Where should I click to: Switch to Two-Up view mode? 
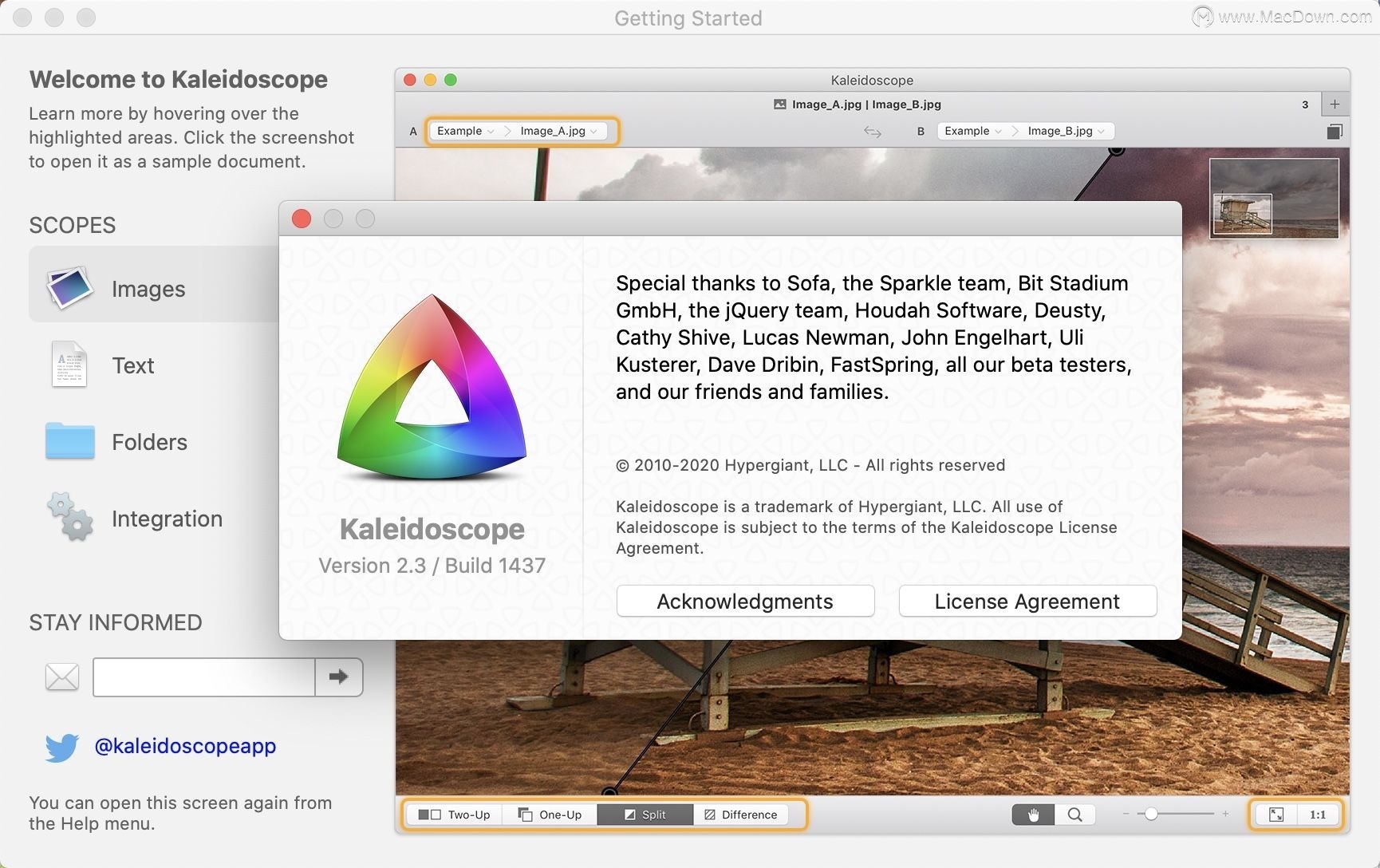[x=455, y=815]
